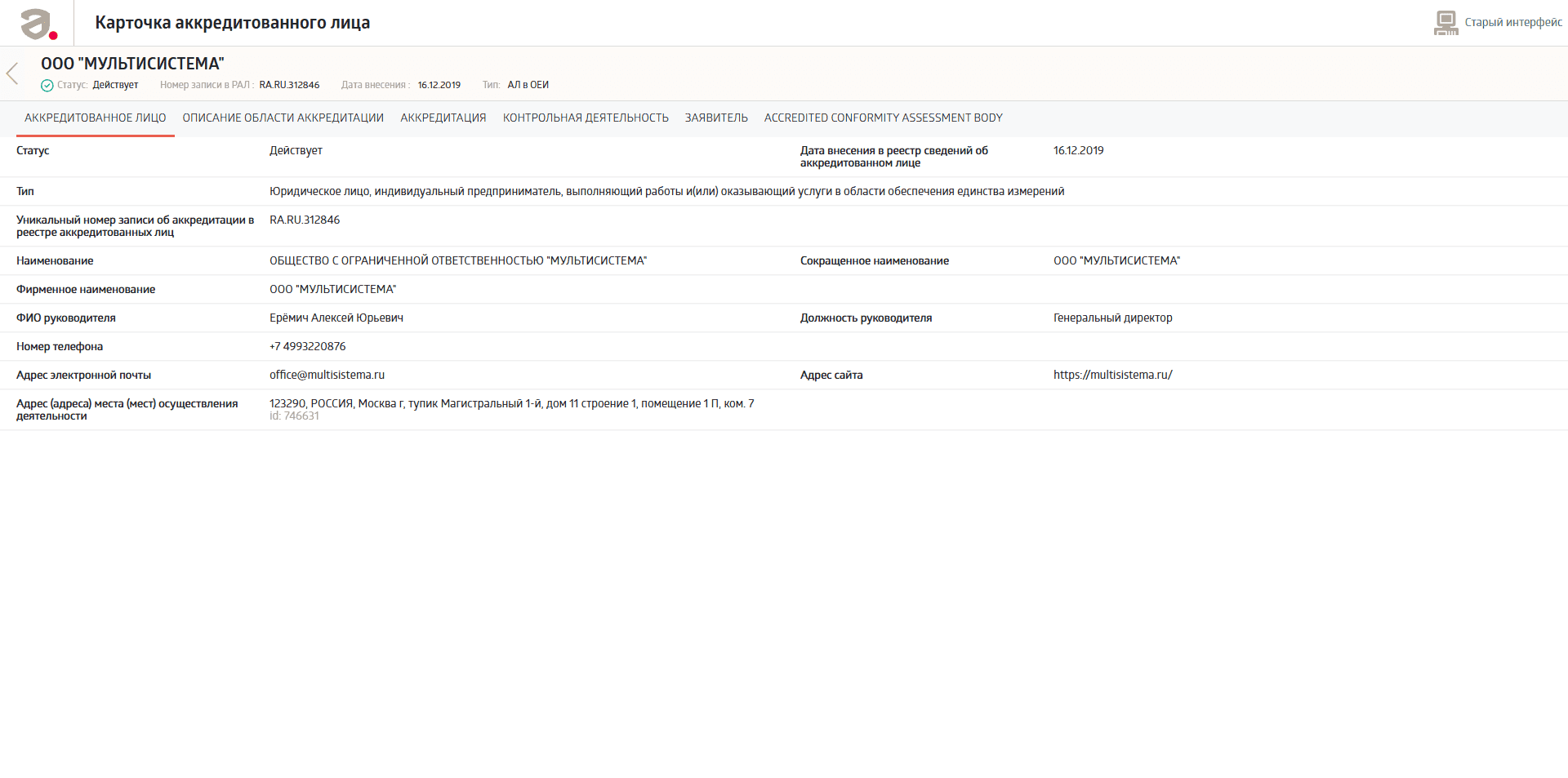
Task: Go back using the left chevron arrow
Action: [x=12, y=73]
